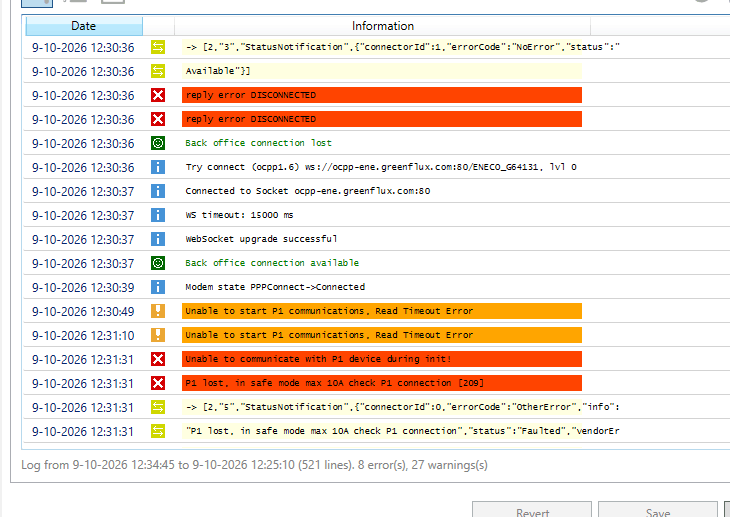Click green icon beside 'Back office connection available'
730x517 pixels.
coord(158,263)
